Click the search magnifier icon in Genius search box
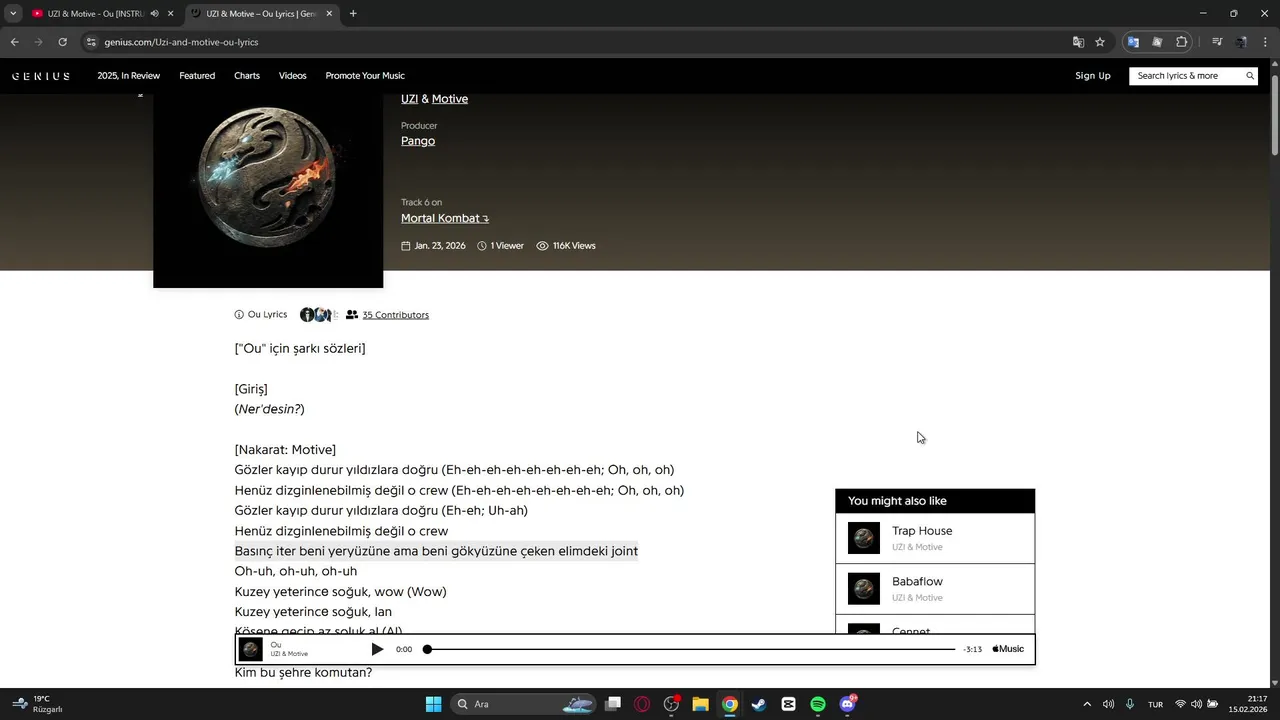 click(1250, 76)
